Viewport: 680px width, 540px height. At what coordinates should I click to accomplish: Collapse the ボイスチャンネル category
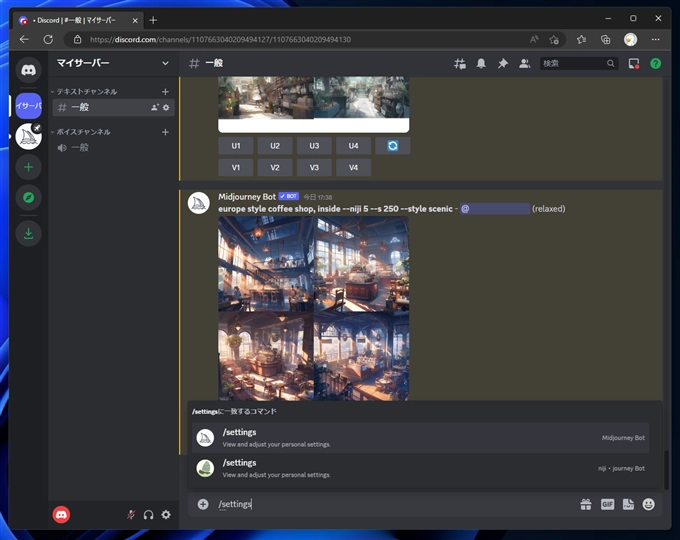point(83,132)
